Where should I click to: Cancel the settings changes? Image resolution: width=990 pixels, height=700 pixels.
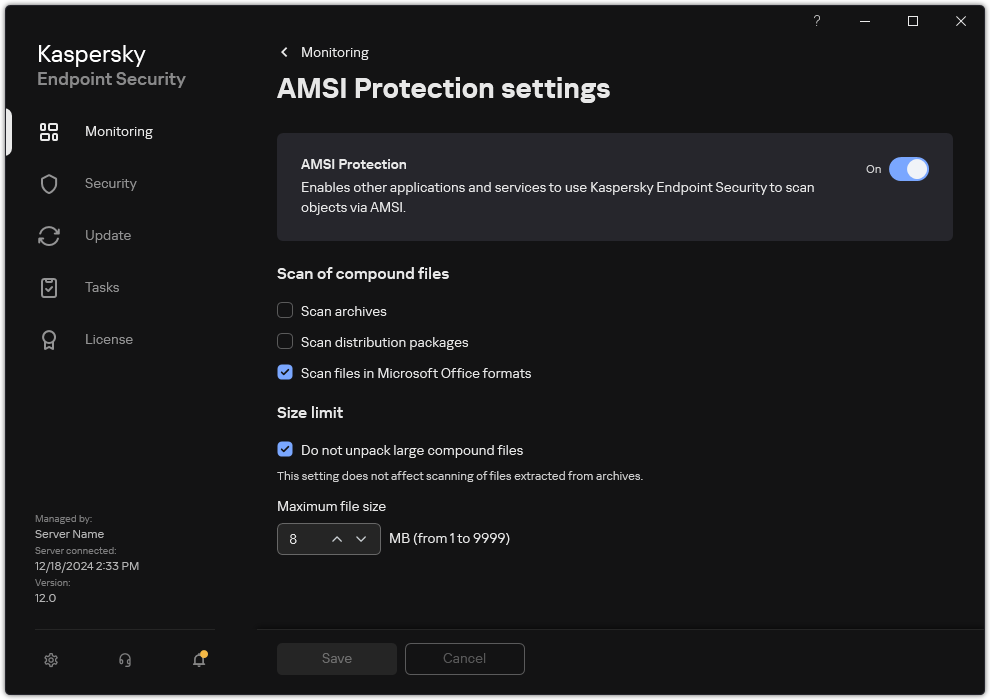pos(464,658)
